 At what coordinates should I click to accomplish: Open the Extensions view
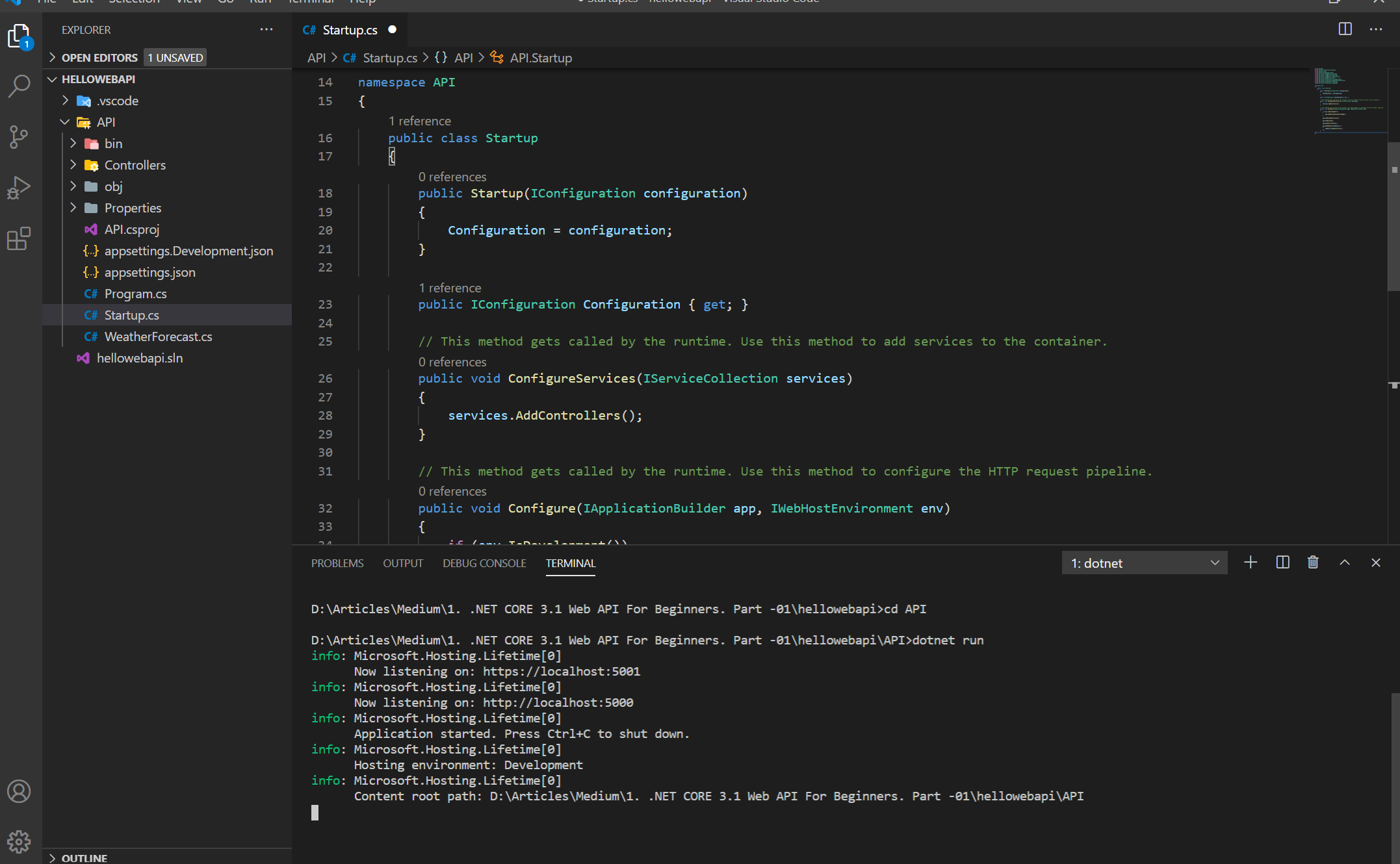[19, 239]
